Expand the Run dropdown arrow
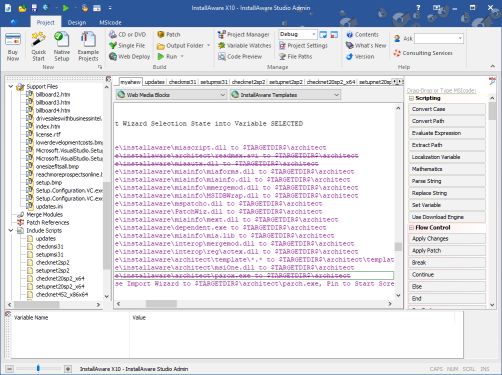 182,56
